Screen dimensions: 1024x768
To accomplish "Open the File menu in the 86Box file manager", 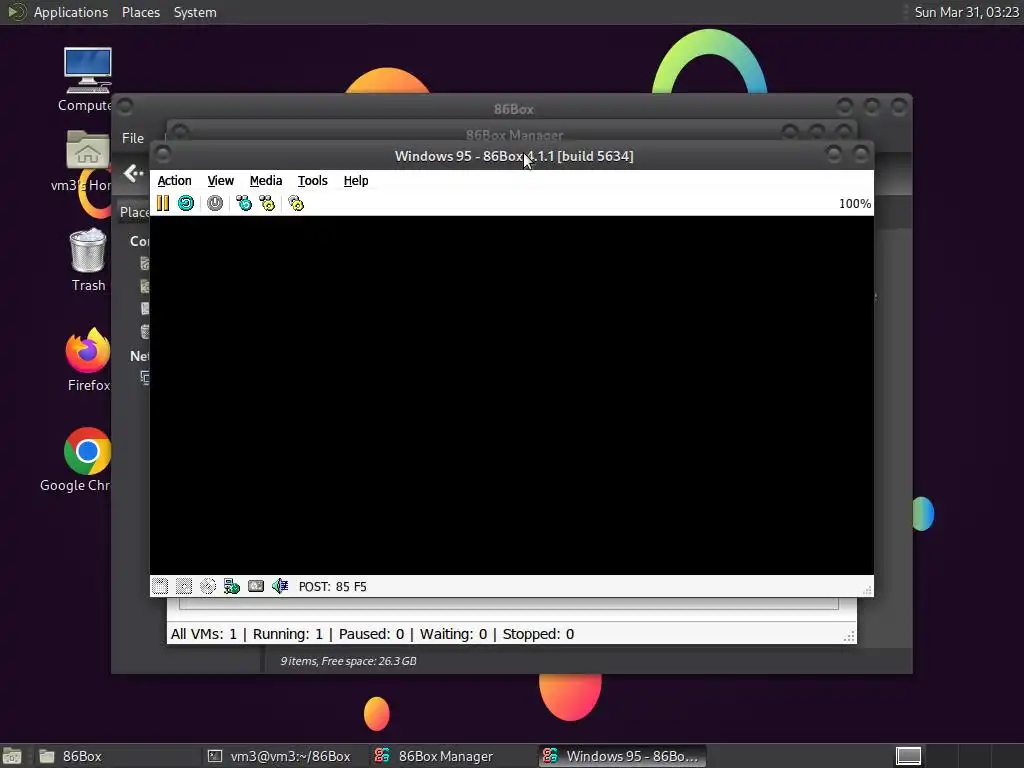I will pos(133,138).
